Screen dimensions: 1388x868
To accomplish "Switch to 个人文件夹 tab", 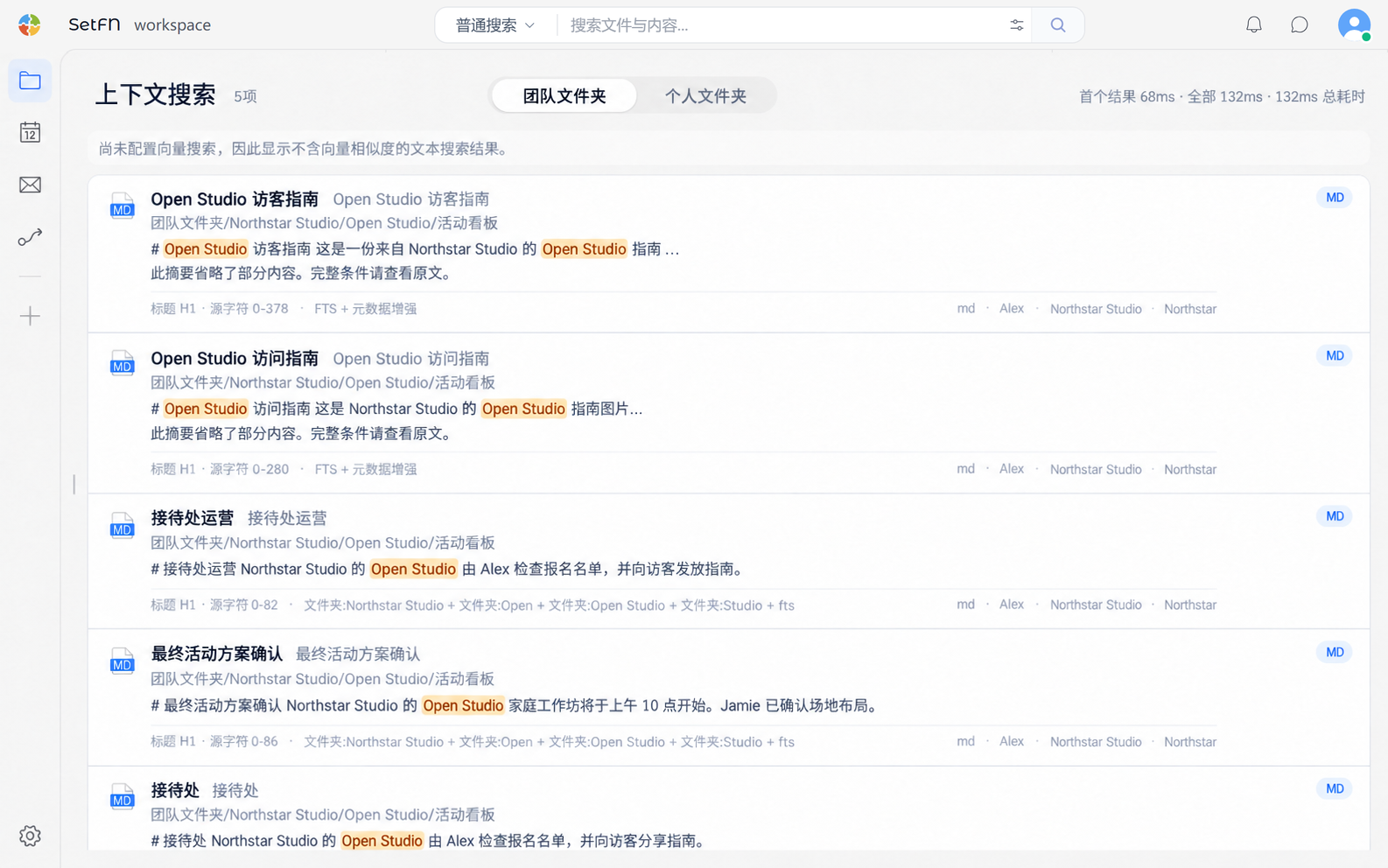I will point(705,95).
